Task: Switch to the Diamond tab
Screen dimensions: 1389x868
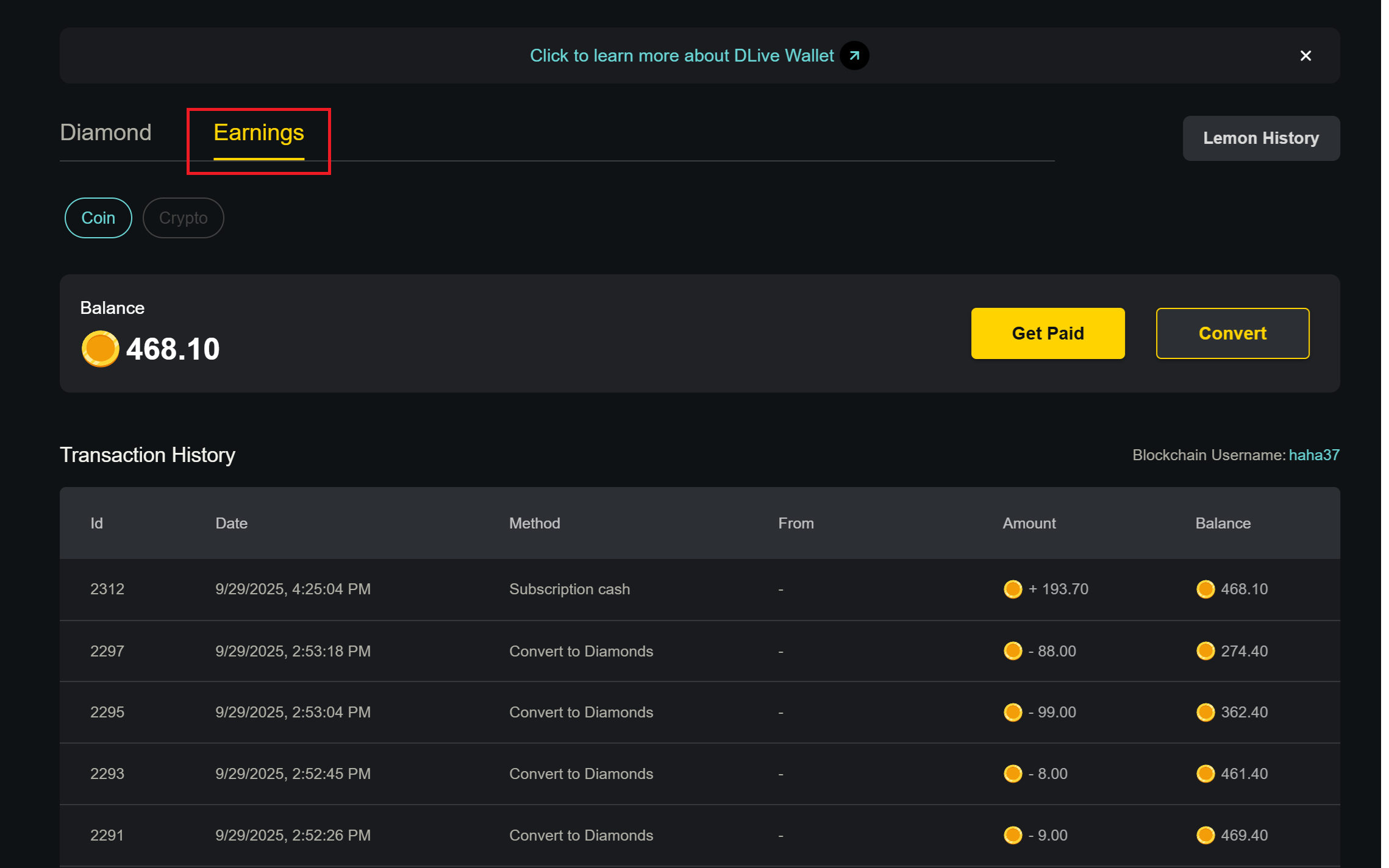Action: tap(105, 132)
